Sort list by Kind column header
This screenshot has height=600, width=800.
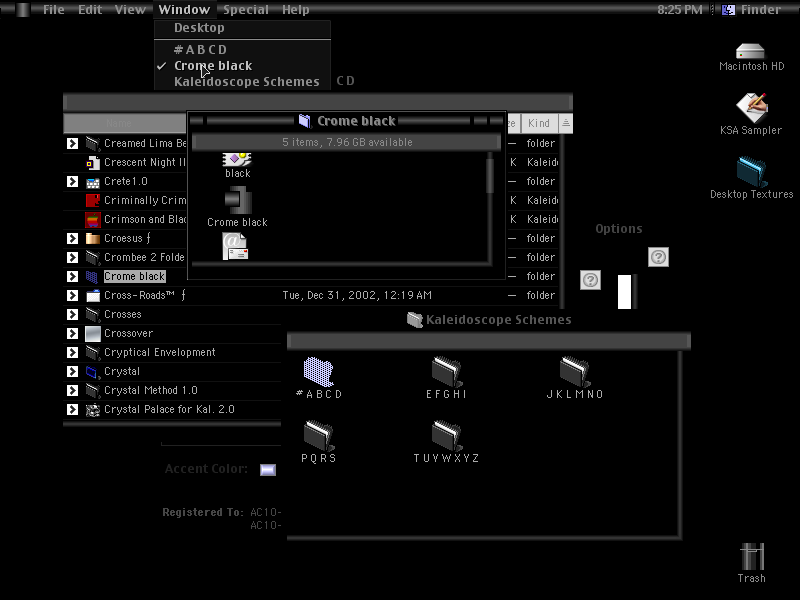539,123
